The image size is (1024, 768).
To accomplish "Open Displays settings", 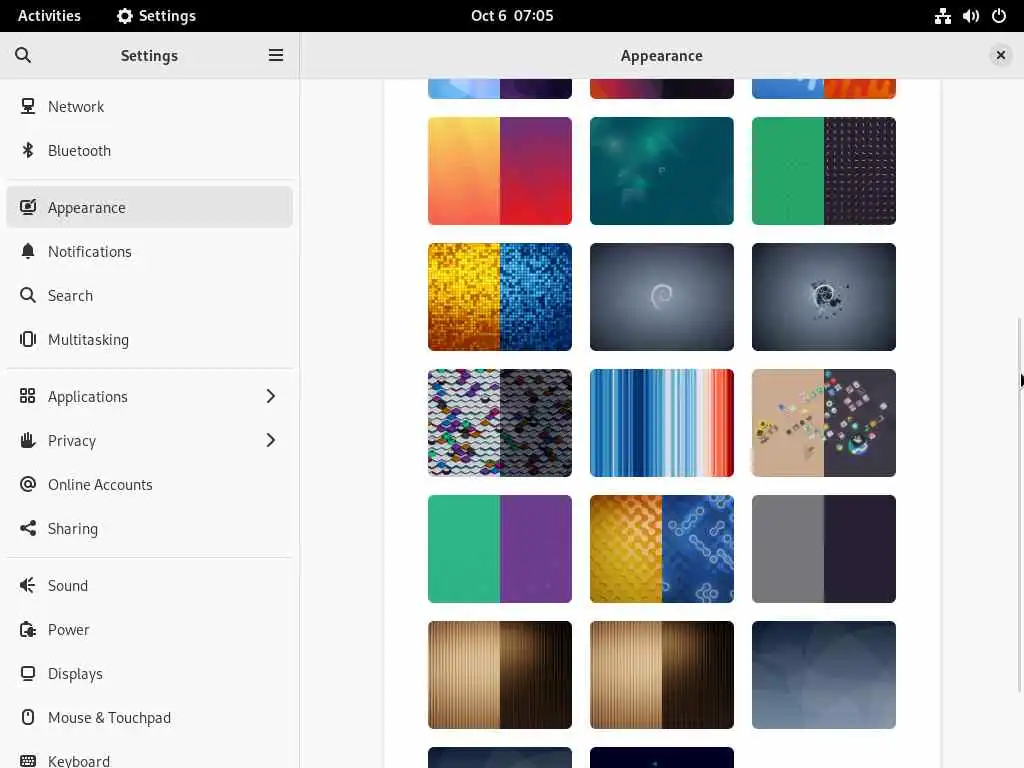I will 150,673.
